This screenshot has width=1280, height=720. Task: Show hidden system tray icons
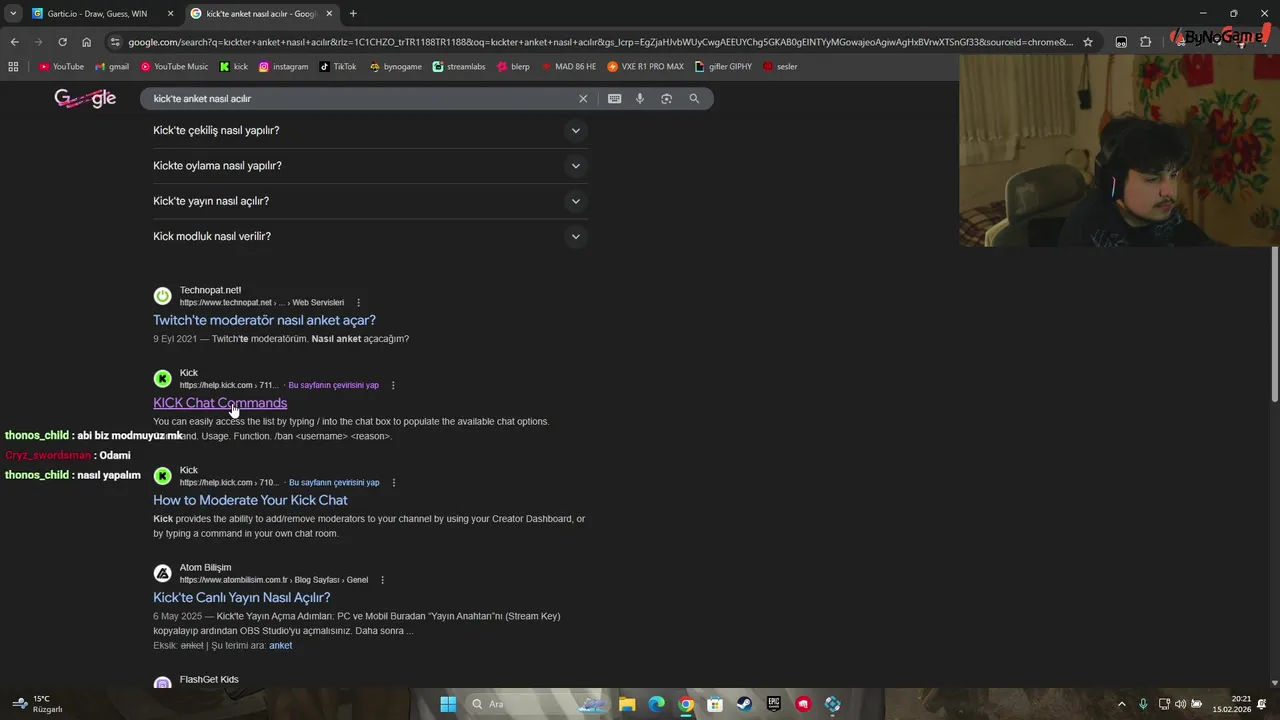click(1121, 704)
